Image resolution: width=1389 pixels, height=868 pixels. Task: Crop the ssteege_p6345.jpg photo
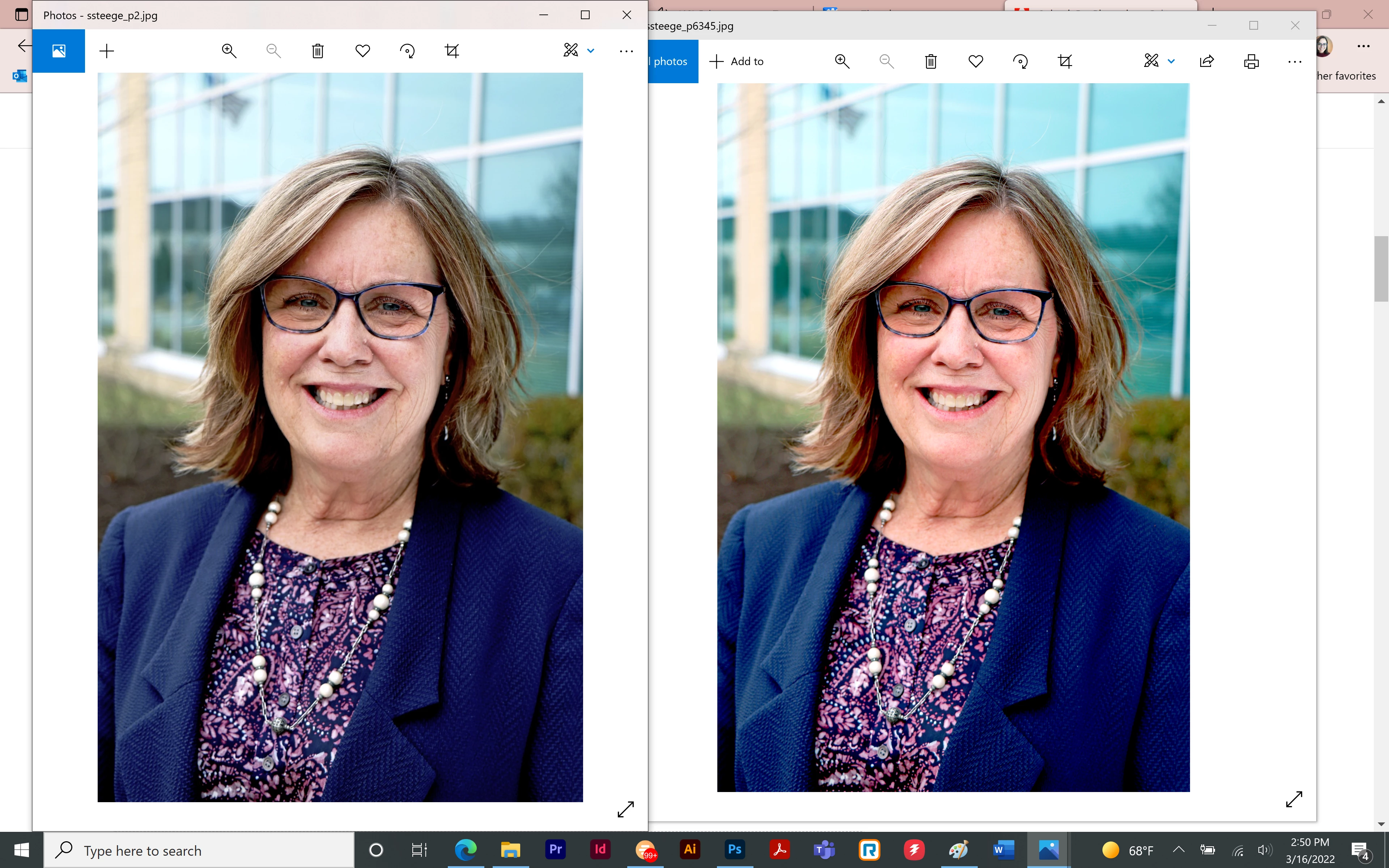pyautogui.click(x=1065, y=61)
